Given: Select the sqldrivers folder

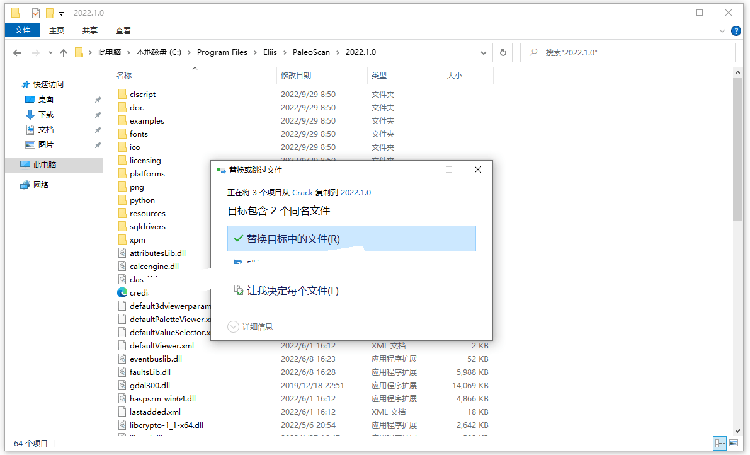Looking at the screenshot, I should (142, 227).
